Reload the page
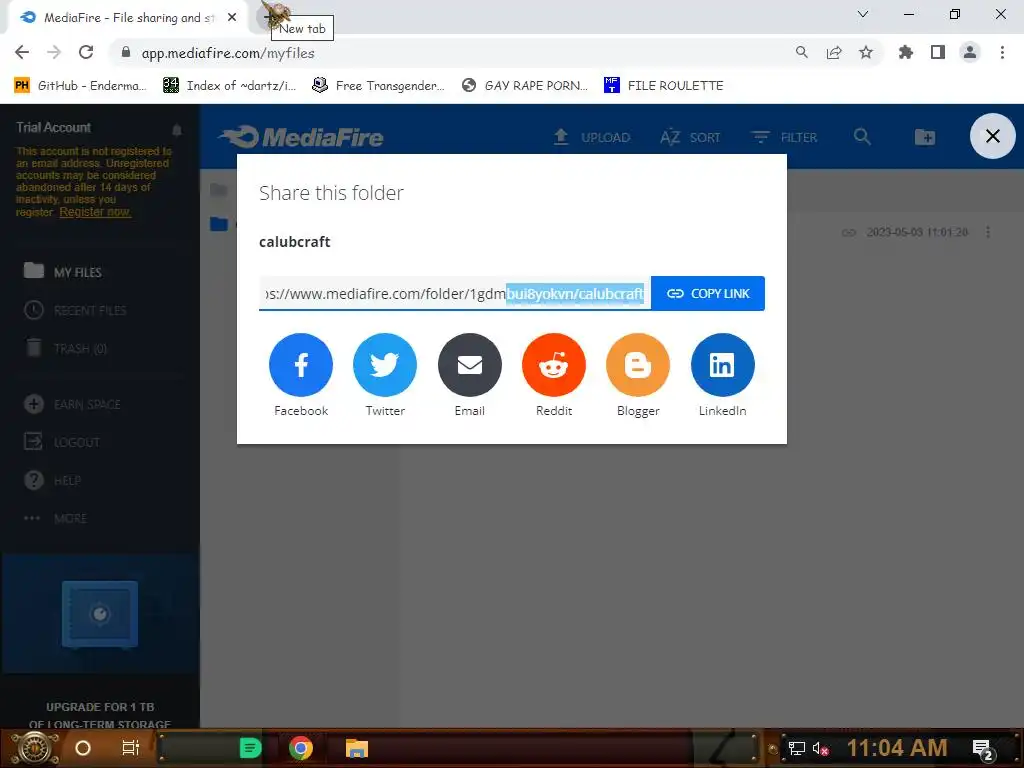The width and height of the screenshot is (1024, 768). (86, 52)
